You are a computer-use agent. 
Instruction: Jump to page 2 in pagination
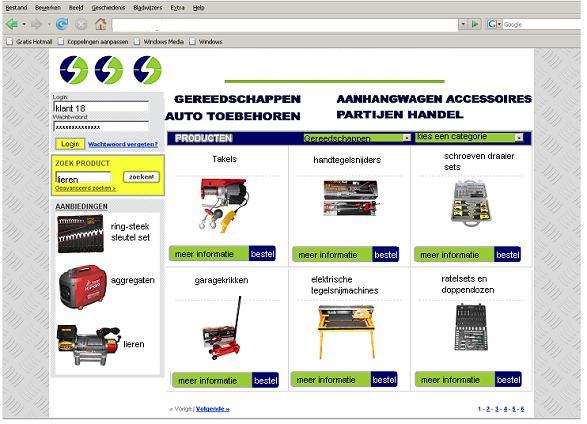point(488,409)
